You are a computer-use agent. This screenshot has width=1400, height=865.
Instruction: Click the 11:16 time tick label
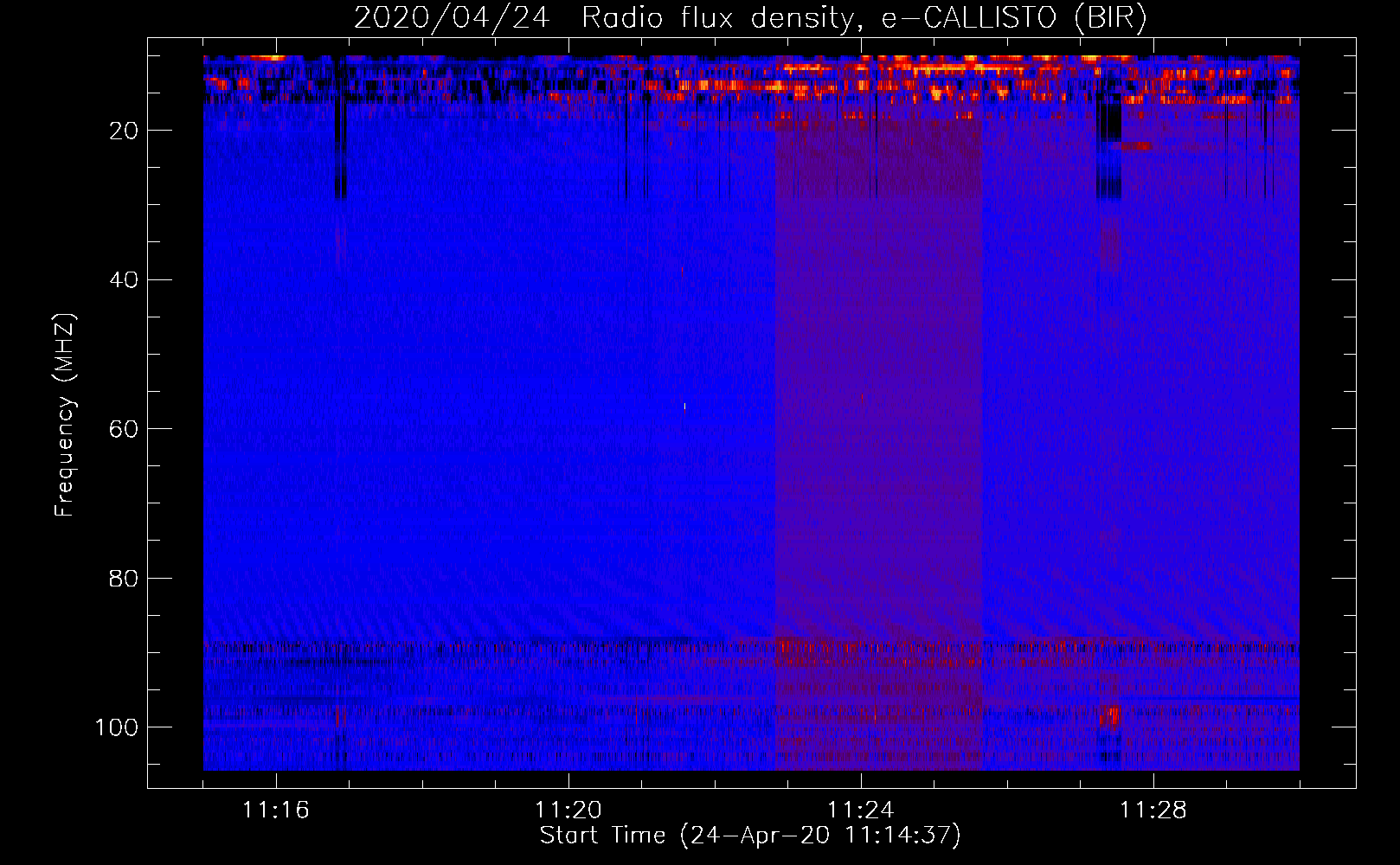click(x=275, y=811)
